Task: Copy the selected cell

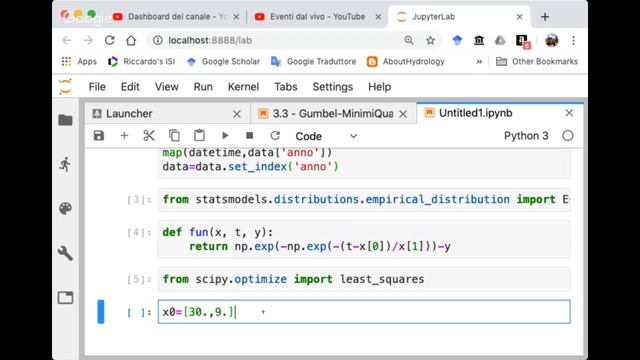Action: pyautogui.click(x=174, y=136)
